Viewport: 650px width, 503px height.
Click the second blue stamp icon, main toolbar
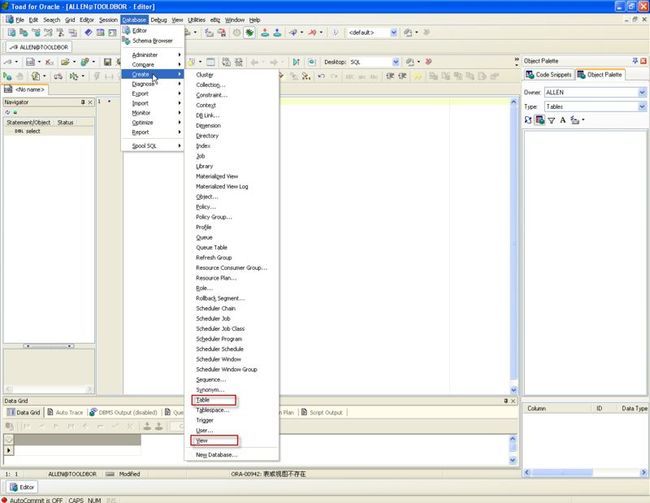[x=277, y=32]
